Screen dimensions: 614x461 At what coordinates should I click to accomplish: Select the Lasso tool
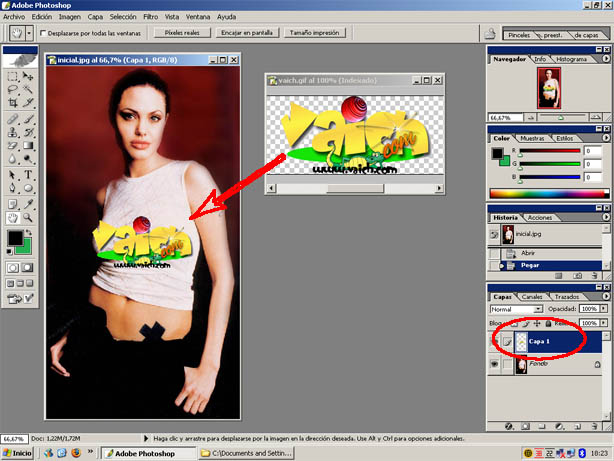12,90
